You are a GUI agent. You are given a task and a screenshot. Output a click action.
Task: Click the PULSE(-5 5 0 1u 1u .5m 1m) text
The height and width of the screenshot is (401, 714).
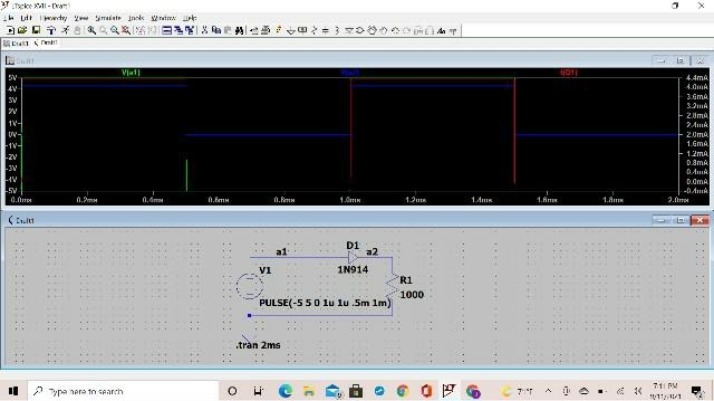pyautogui.click(x=325, y=303)
